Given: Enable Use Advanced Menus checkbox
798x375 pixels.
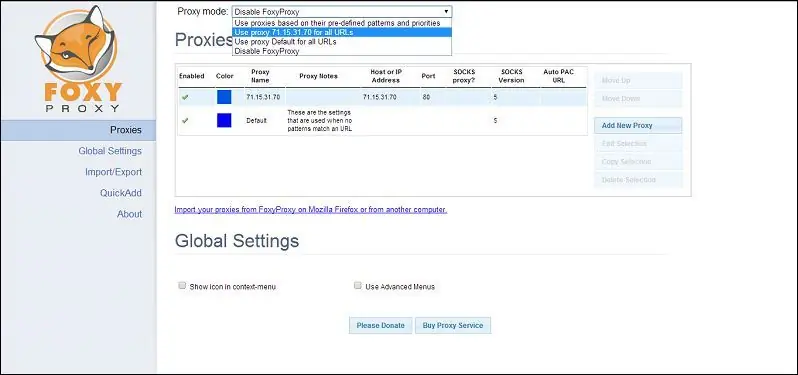Looking at the screenshot, I should click(358, 286).
